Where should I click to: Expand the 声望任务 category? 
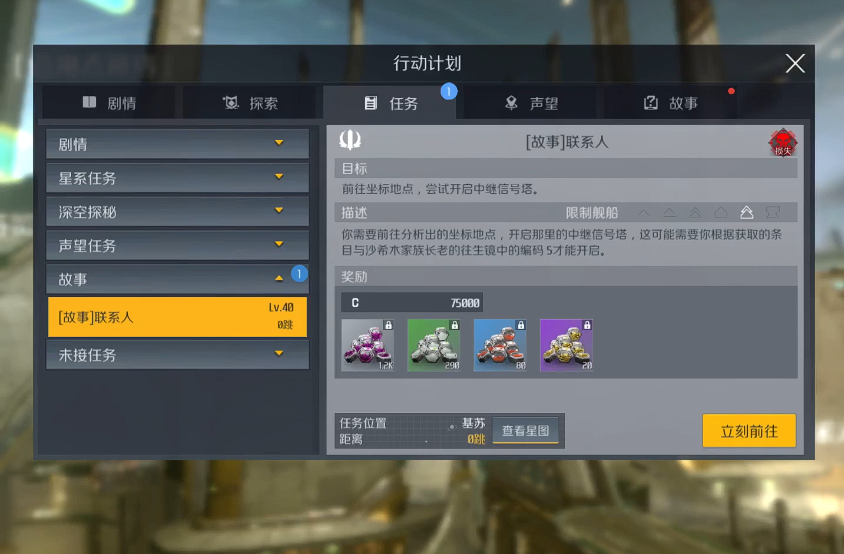[178, 246]
